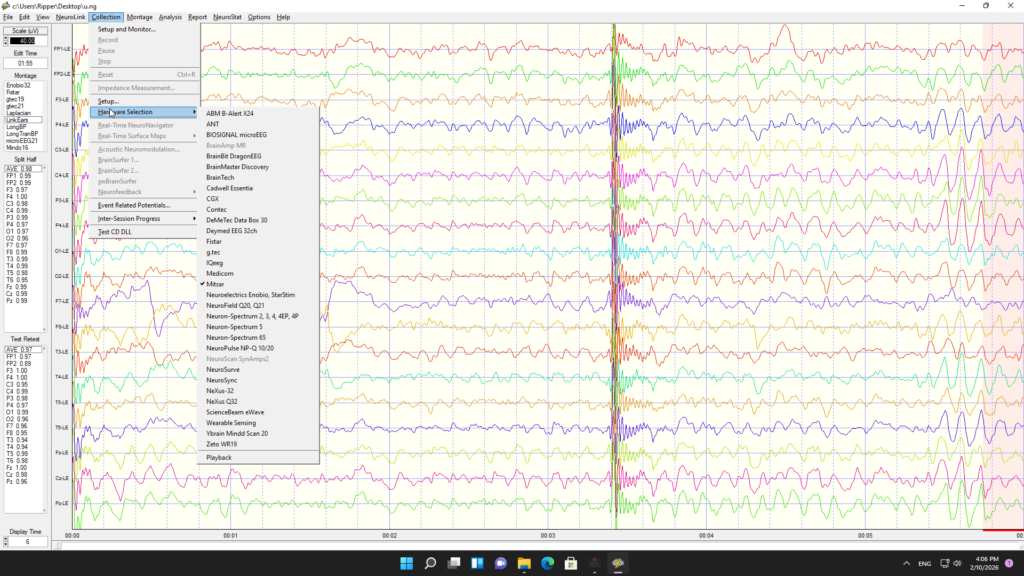Click the Windows Start button
This screenshot has width=1024, height=576.
pos(406,563)
